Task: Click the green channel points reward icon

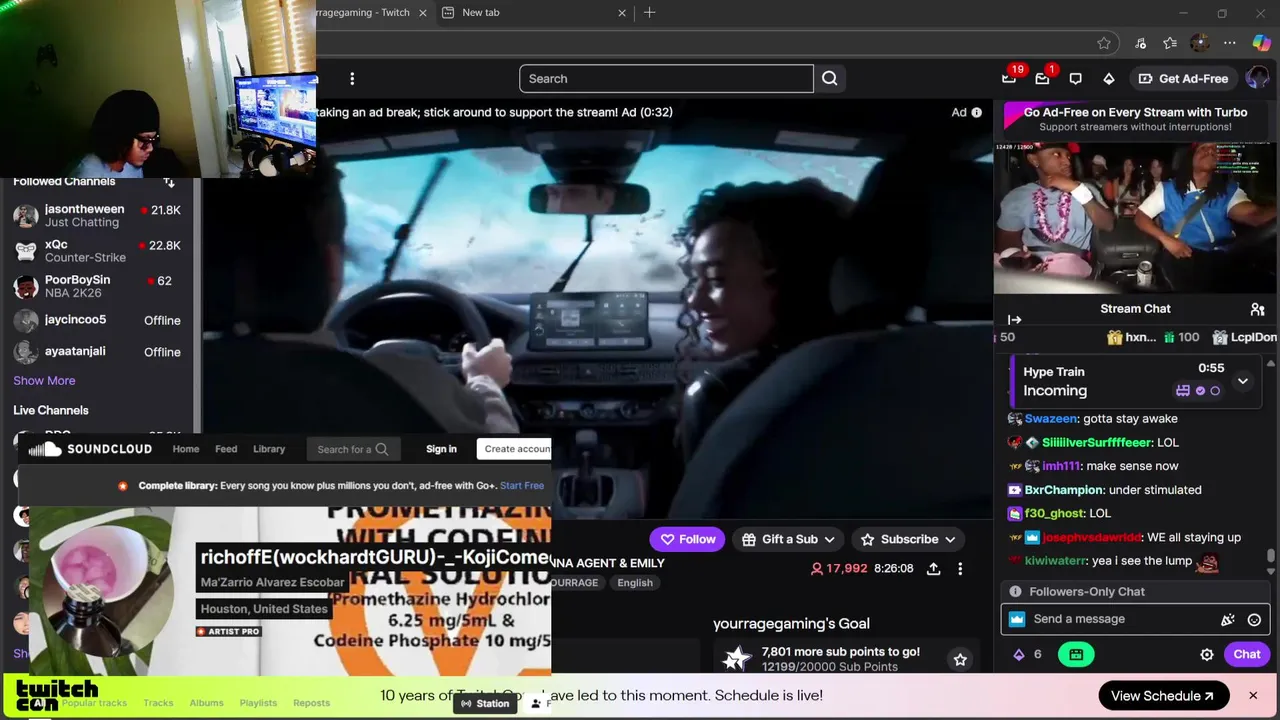Action: [1076, 655]
